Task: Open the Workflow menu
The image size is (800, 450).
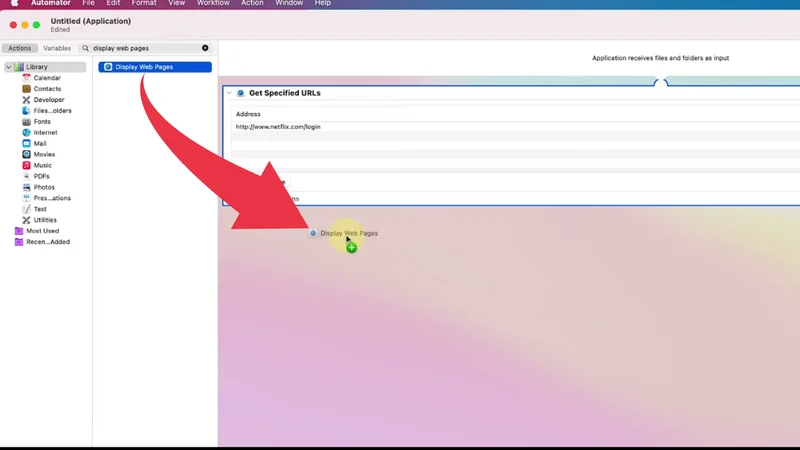Action: [x=213, y=3]
